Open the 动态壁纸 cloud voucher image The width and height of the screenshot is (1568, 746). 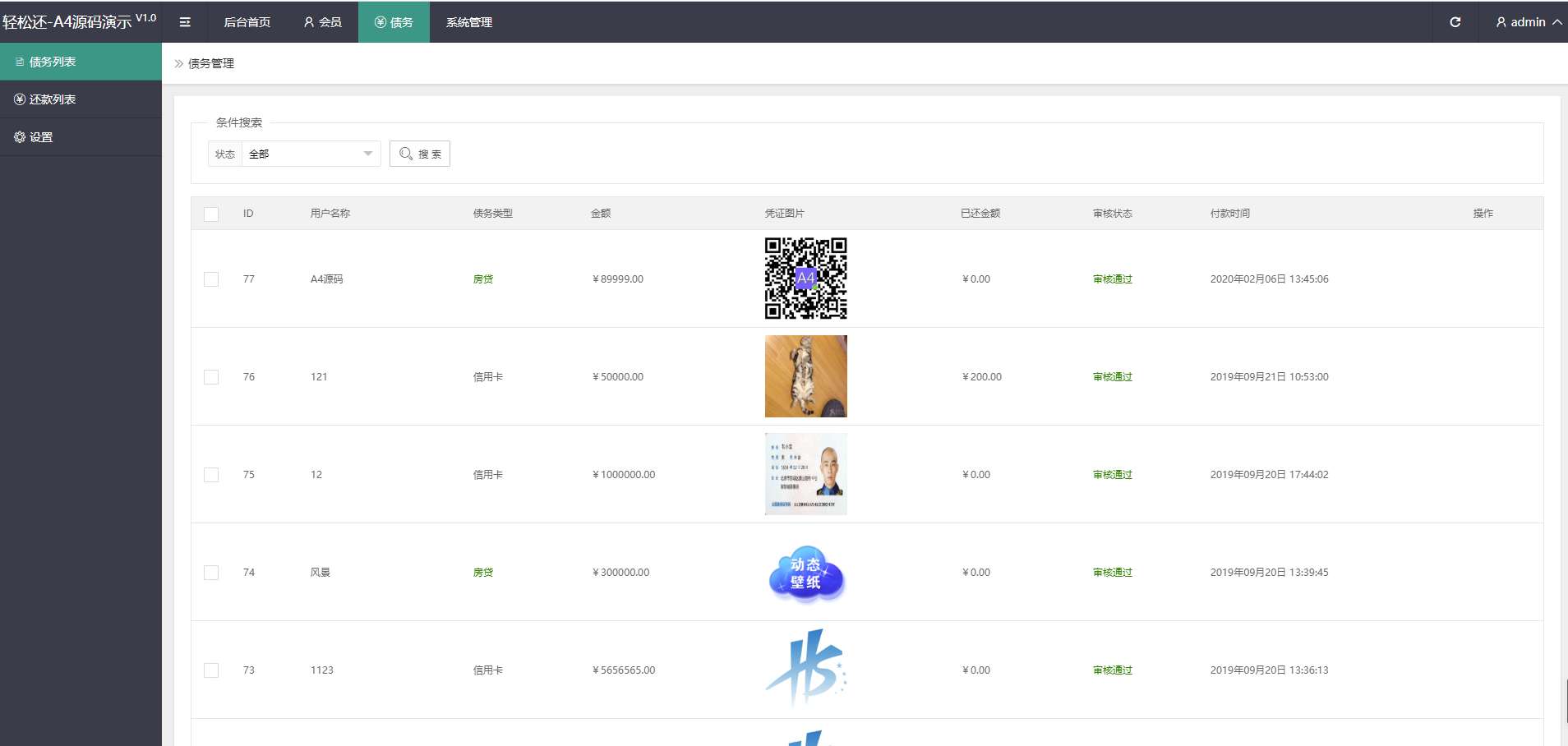tap(805, 573)
